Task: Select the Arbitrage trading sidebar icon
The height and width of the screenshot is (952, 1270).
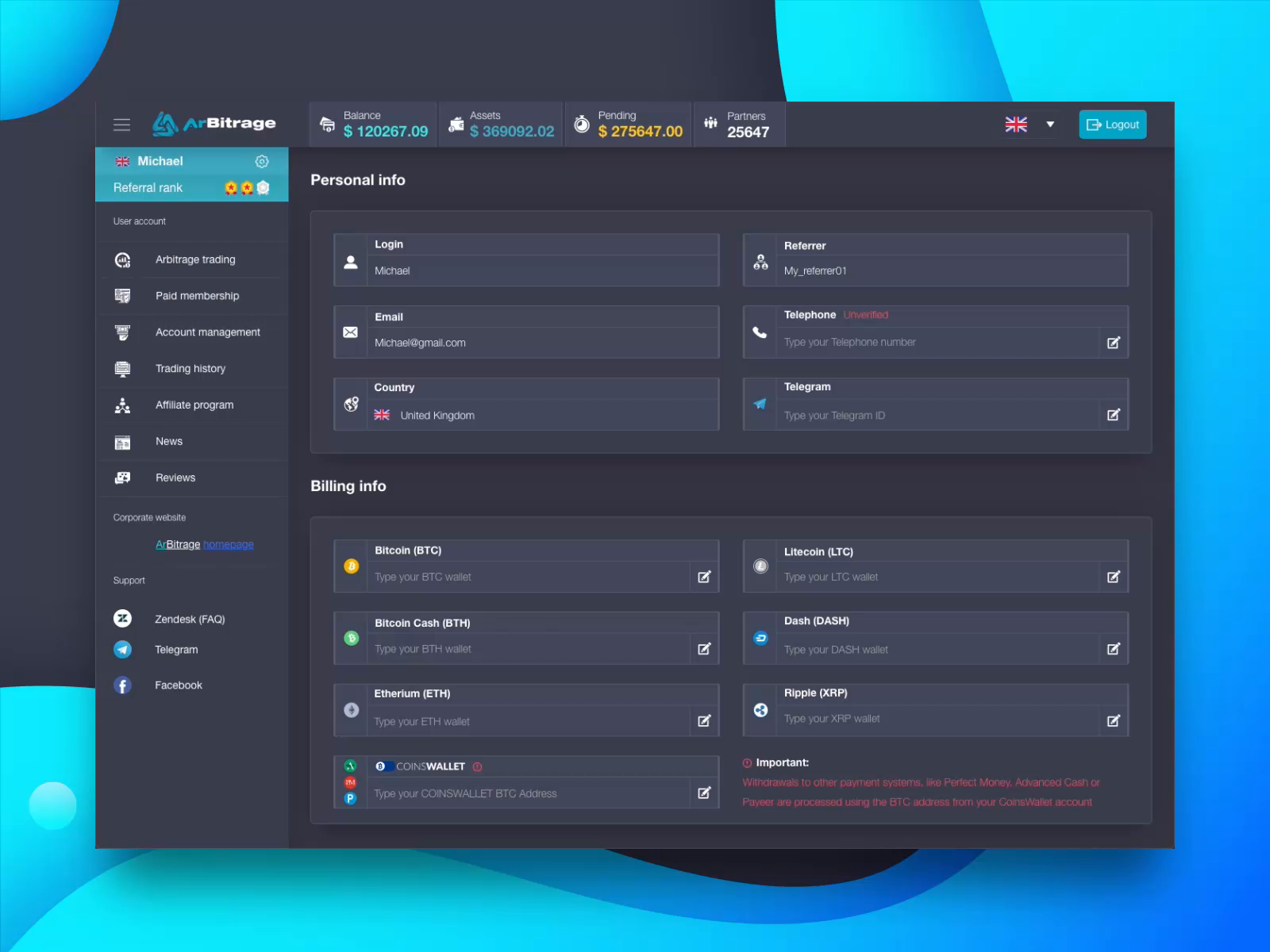Action: pos(122,259)
